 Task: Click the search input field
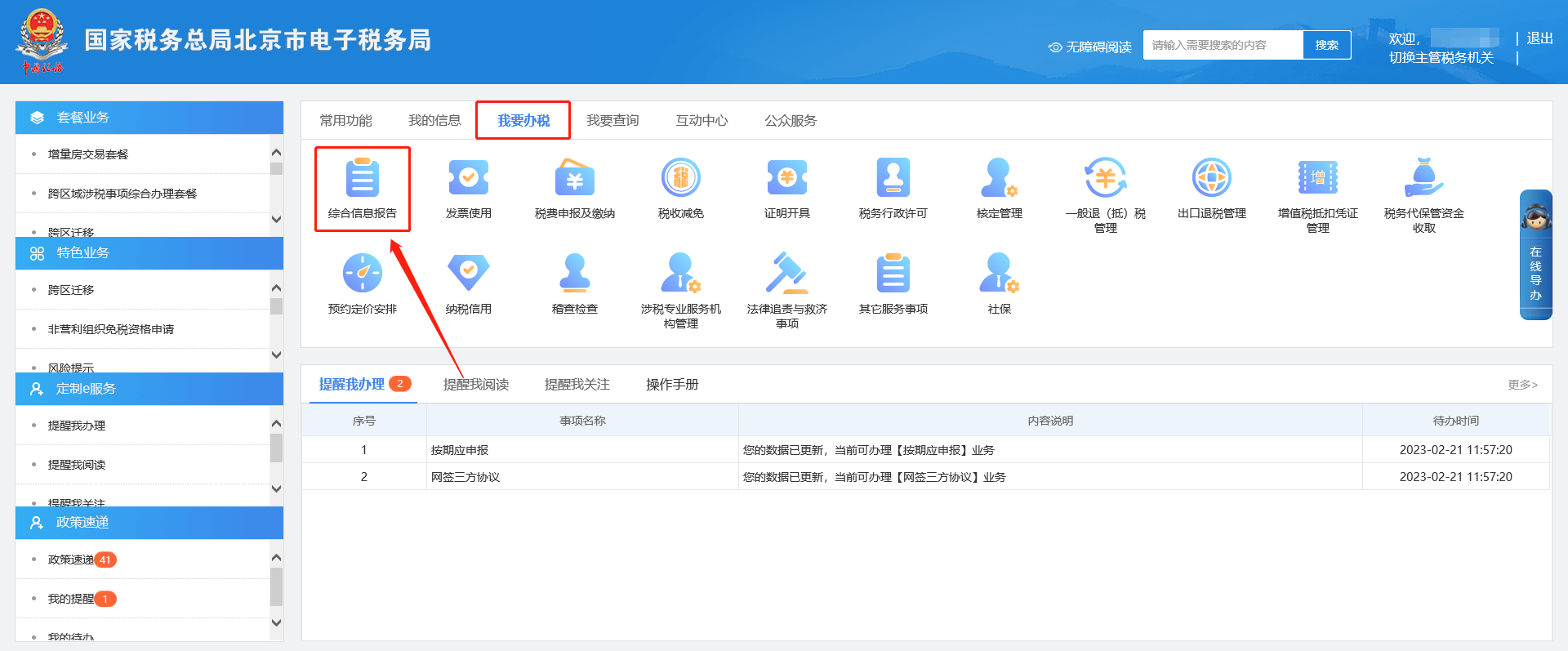pyautogui.click(x=1223, y=46)
